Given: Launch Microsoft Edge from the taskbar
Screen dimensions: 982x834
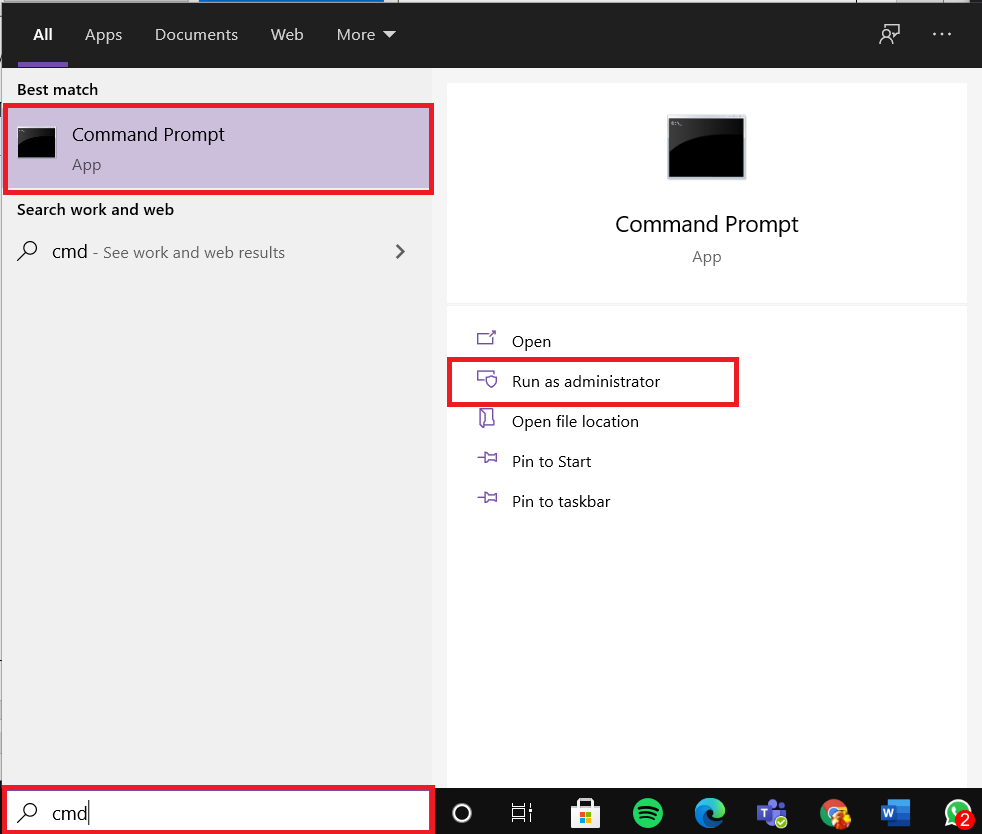Looking at the screenshot, I should (x=710, y=813).
